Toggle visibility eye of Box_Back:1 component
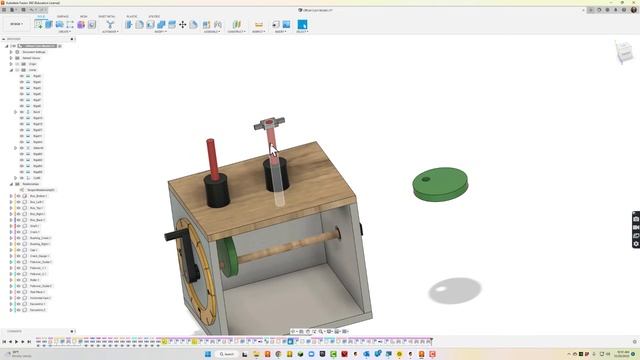Screen dimensions: 640x360 point(18,220)
